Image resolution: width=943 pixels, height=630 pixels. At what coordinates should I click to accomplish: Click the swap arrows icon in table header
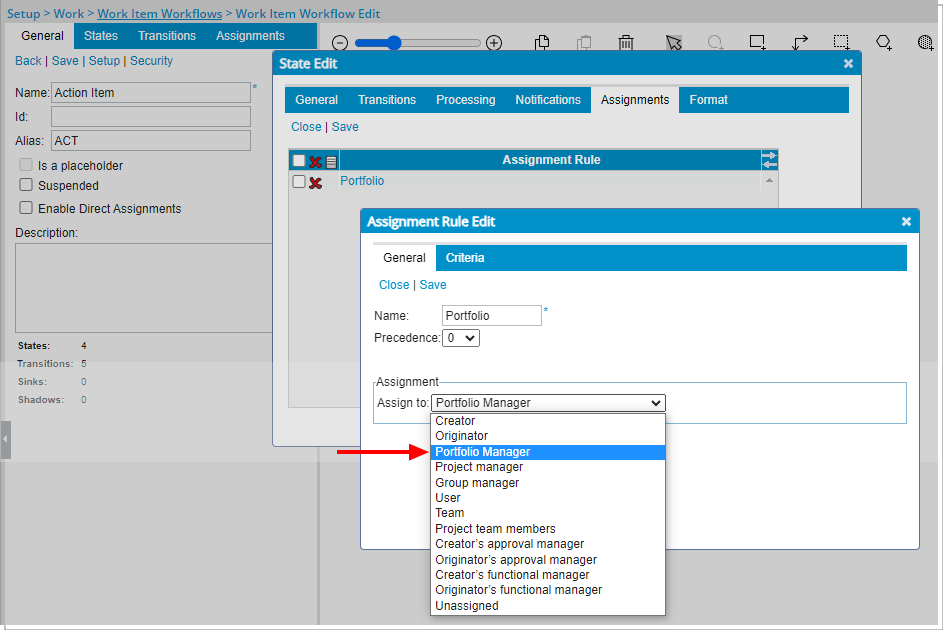pos(769,160)
